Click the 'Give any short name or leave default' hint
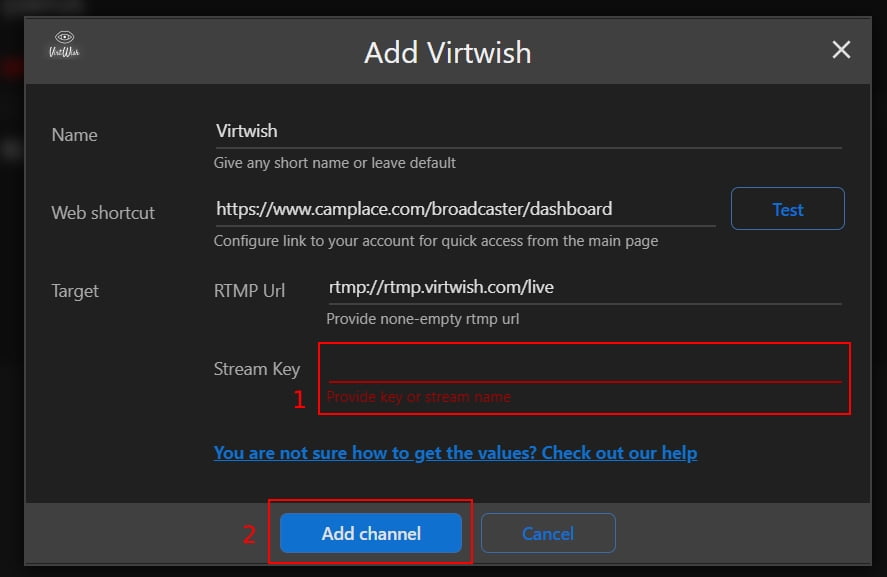The image size is (887, 577). click(334, 163)
